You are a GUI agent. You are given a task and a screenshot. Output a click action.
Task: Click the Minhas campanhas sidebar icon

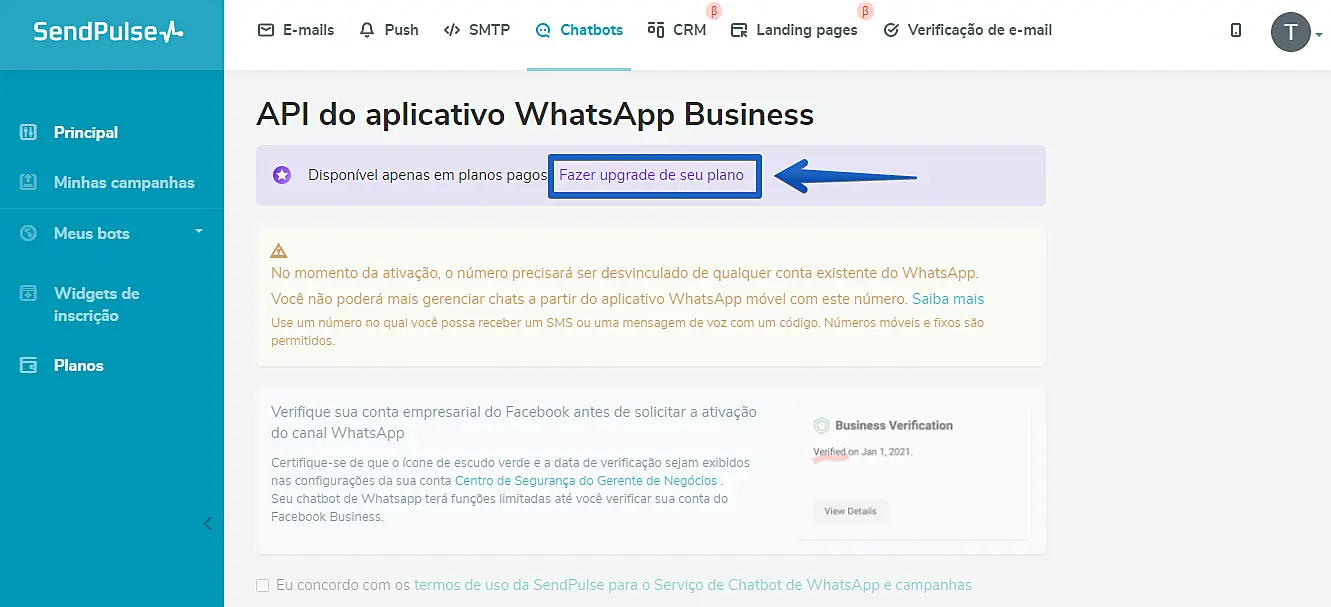click(29, 182)
